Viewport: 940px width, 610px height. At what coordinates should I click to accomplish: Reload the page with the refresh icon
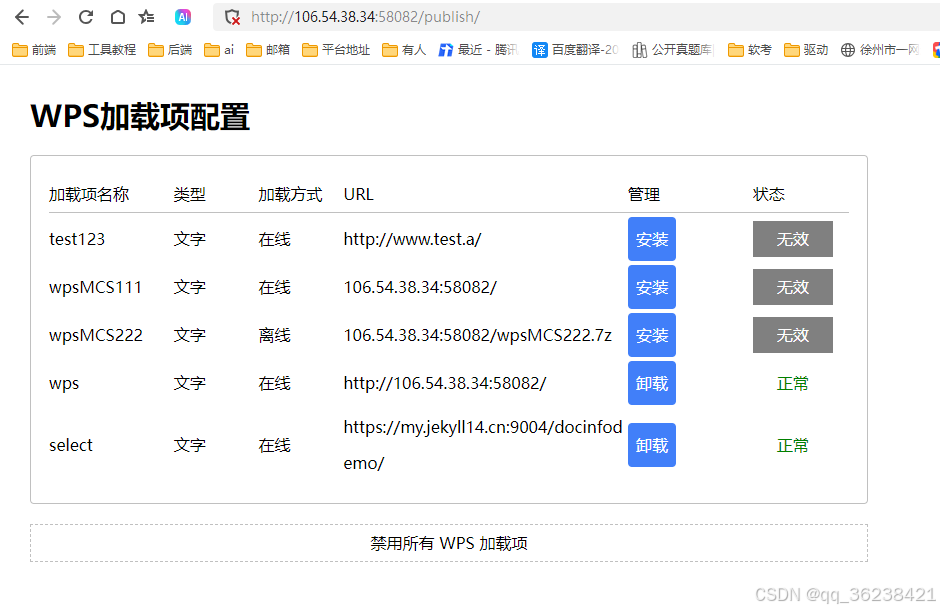pos(86,17)
